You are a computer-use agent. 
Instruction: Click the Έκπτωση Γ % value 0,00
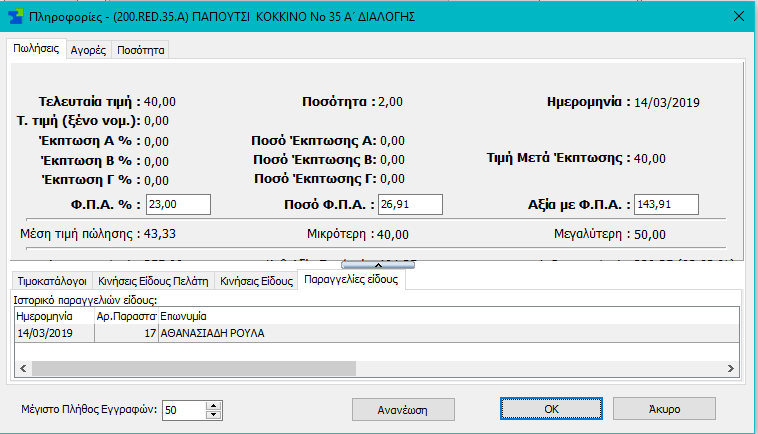pyautogui.click(x=156, y=181)
